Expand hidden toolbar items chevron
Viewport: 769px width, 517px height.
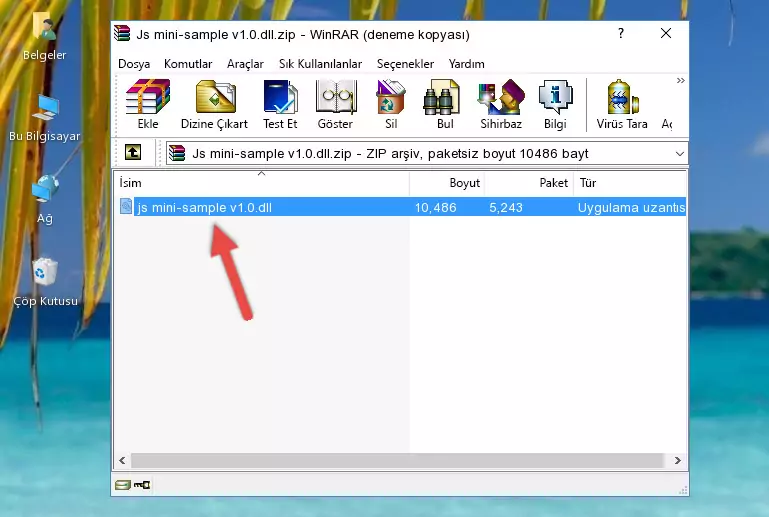[680, 80]
